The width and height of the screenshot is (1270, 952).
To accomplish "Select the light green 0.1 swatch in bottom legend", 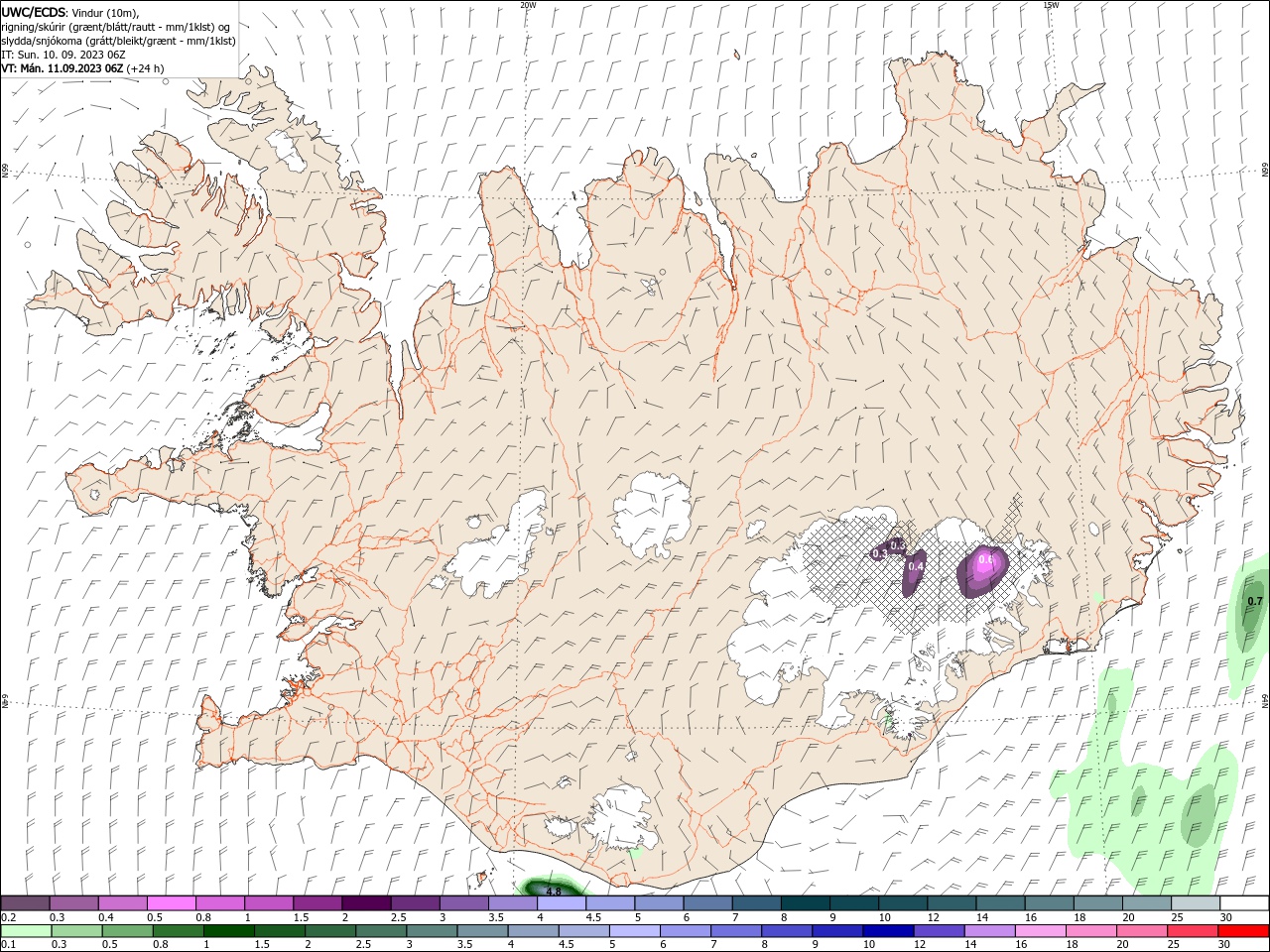I will click(27, 931).
